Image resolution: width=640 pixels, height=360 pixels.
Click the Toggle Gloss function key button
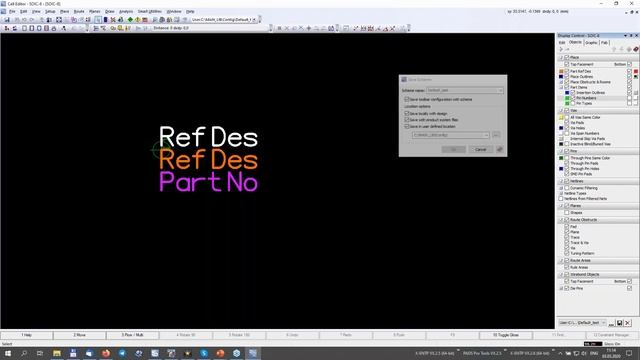pos(505,335)
